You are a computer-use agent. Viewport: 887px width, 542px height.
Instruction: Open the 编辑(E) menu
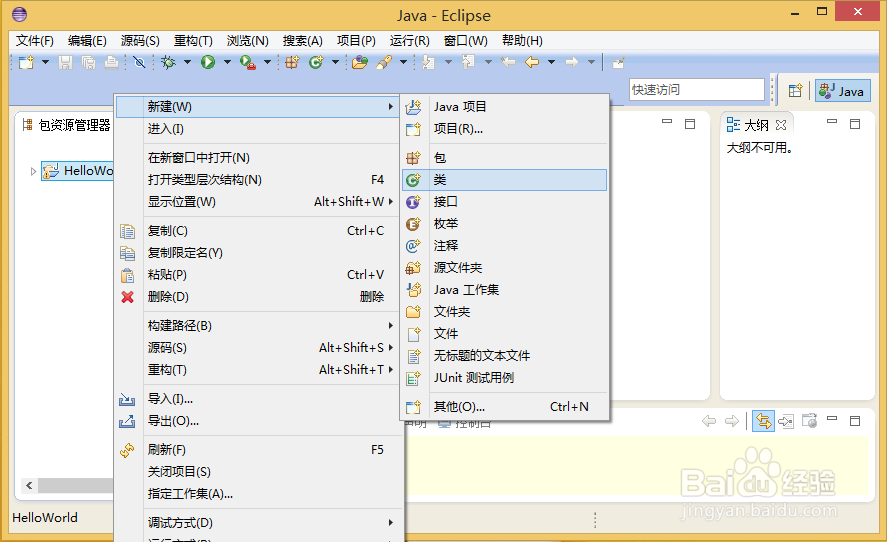coord(87,41)
